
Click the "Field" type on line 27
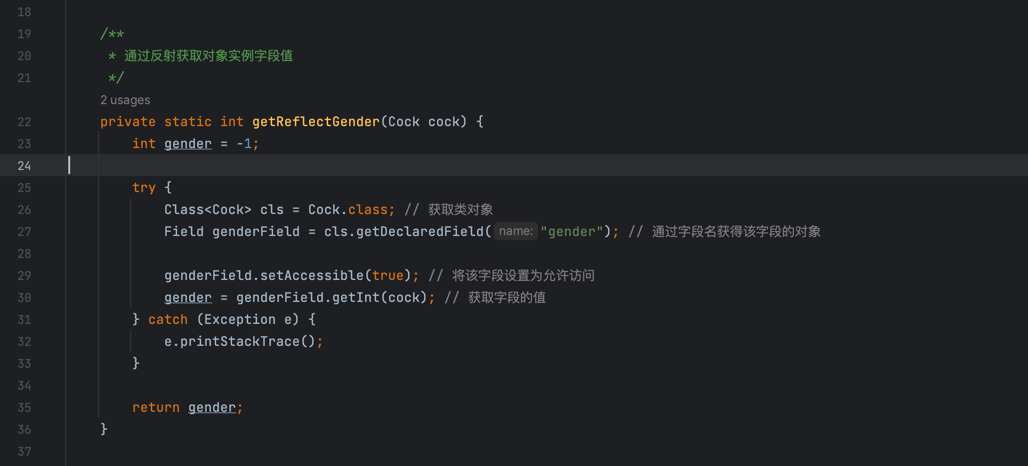[184, 232]
